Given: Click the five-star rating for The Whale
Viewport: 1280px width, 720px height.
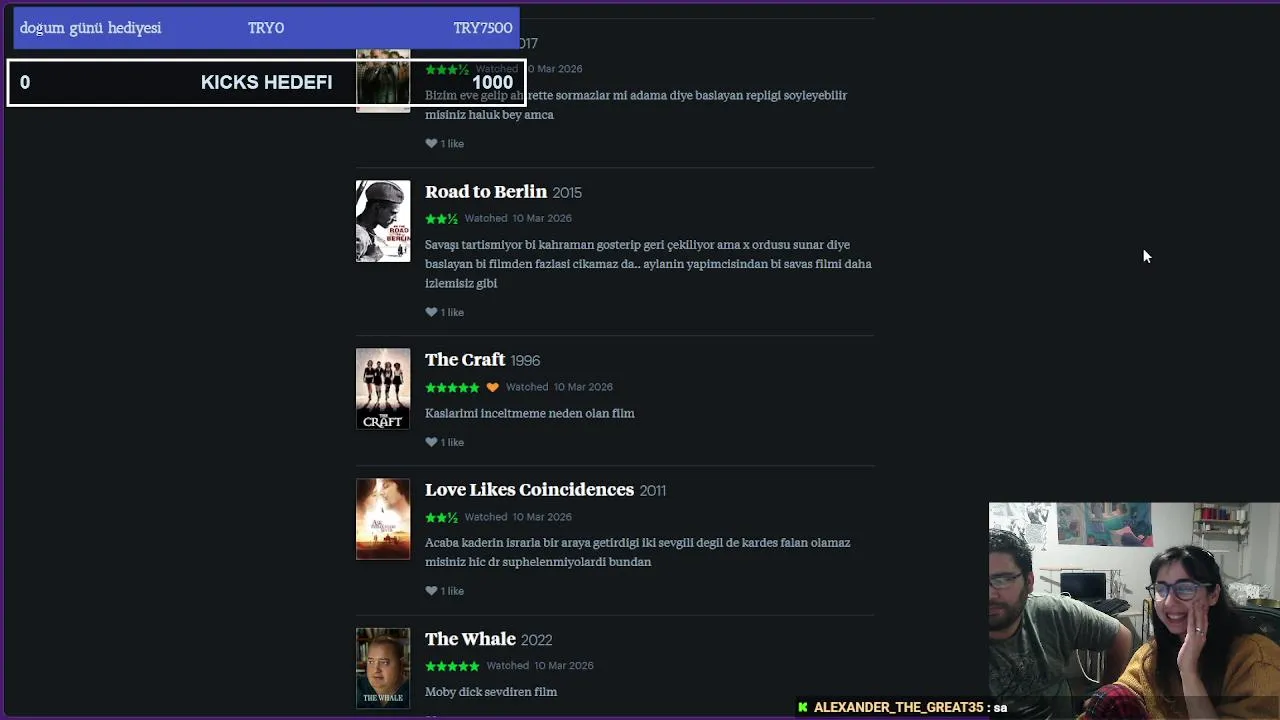Looking at the screenshot, I should click(452, 666).
